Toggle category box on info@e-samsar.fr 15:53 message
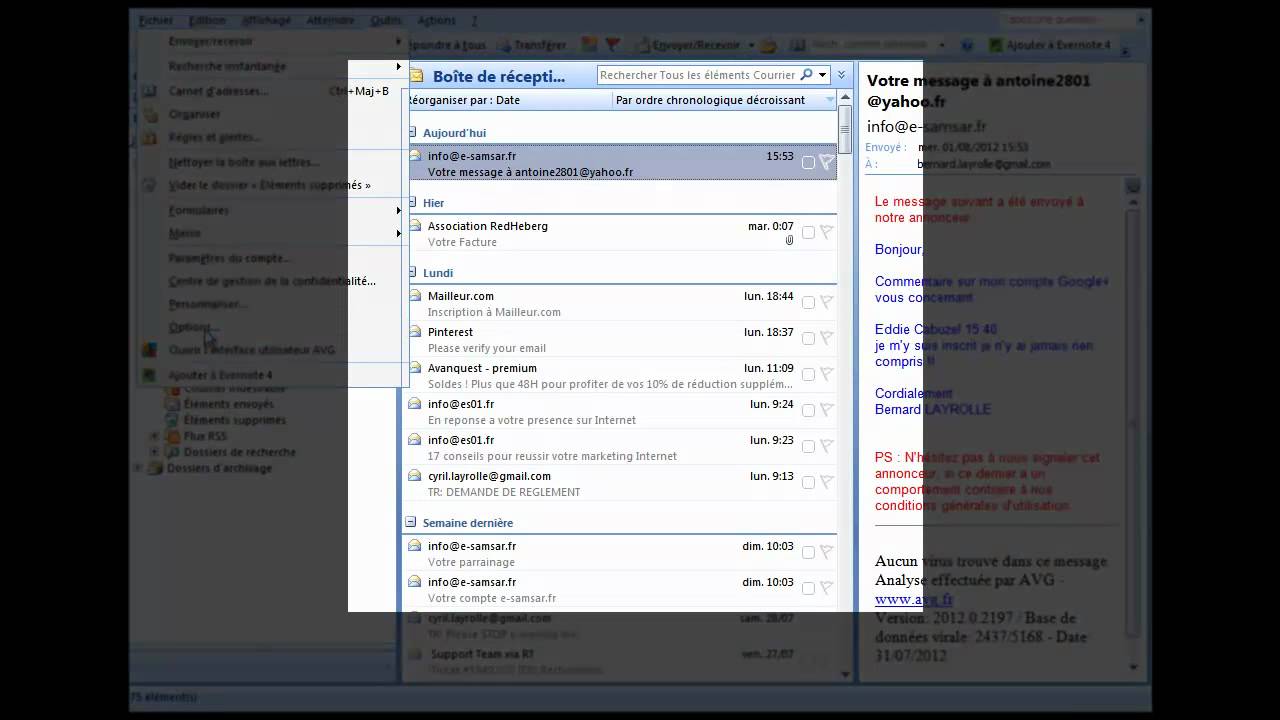Viewport: 1280px width, 720px height. point(808,163)
